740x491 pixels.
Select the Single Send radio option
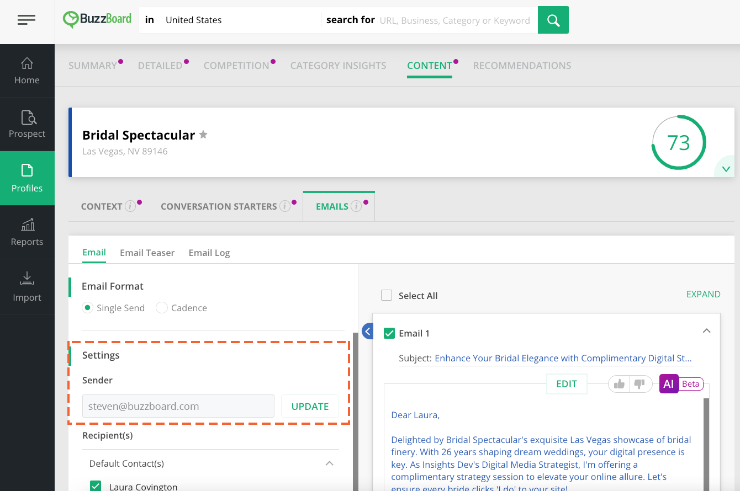click(x=87, y=308)
